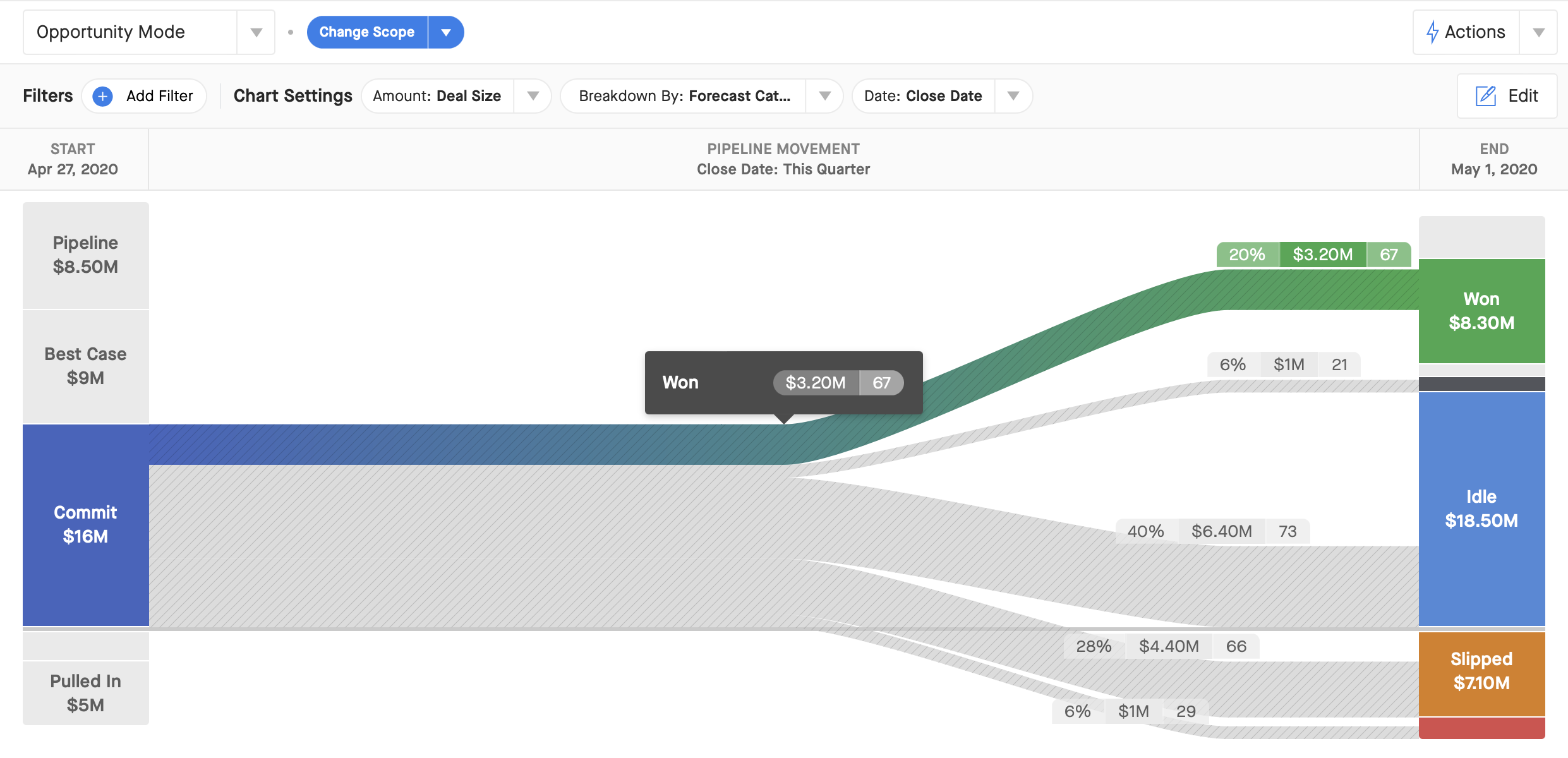1568x758 pixels.
Task: Click the Add Filter button label
Action: pos(159,96)
